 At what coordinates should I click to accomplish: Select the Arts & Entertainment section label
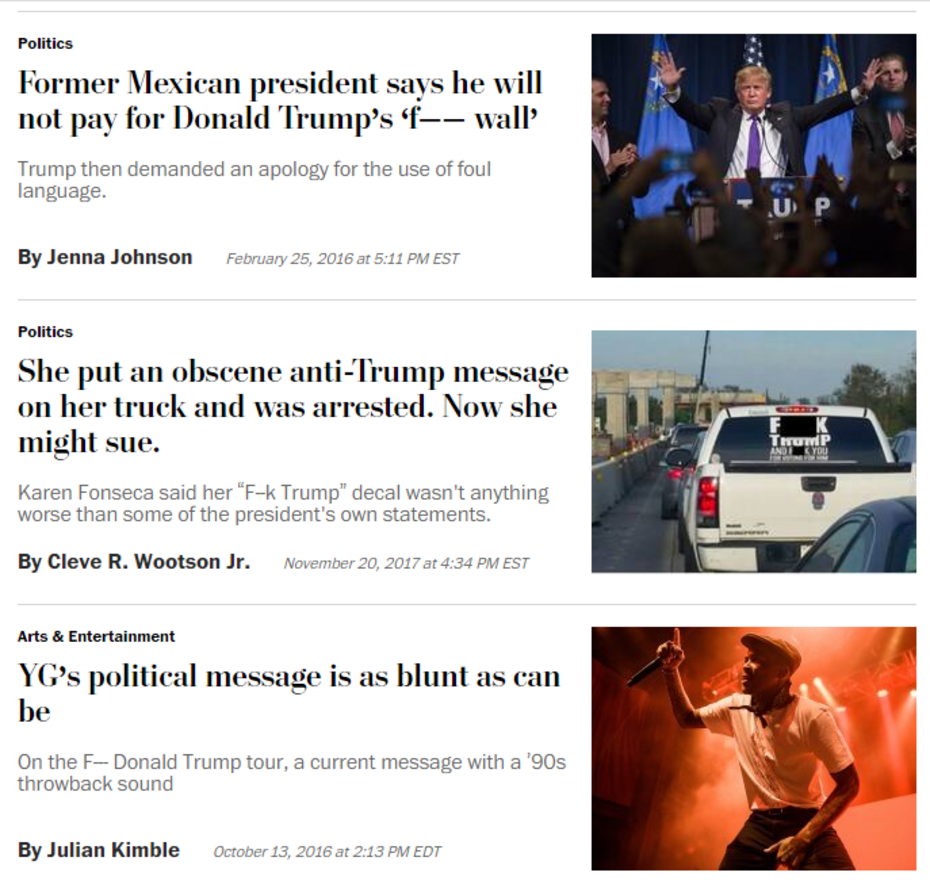[96, 636]
